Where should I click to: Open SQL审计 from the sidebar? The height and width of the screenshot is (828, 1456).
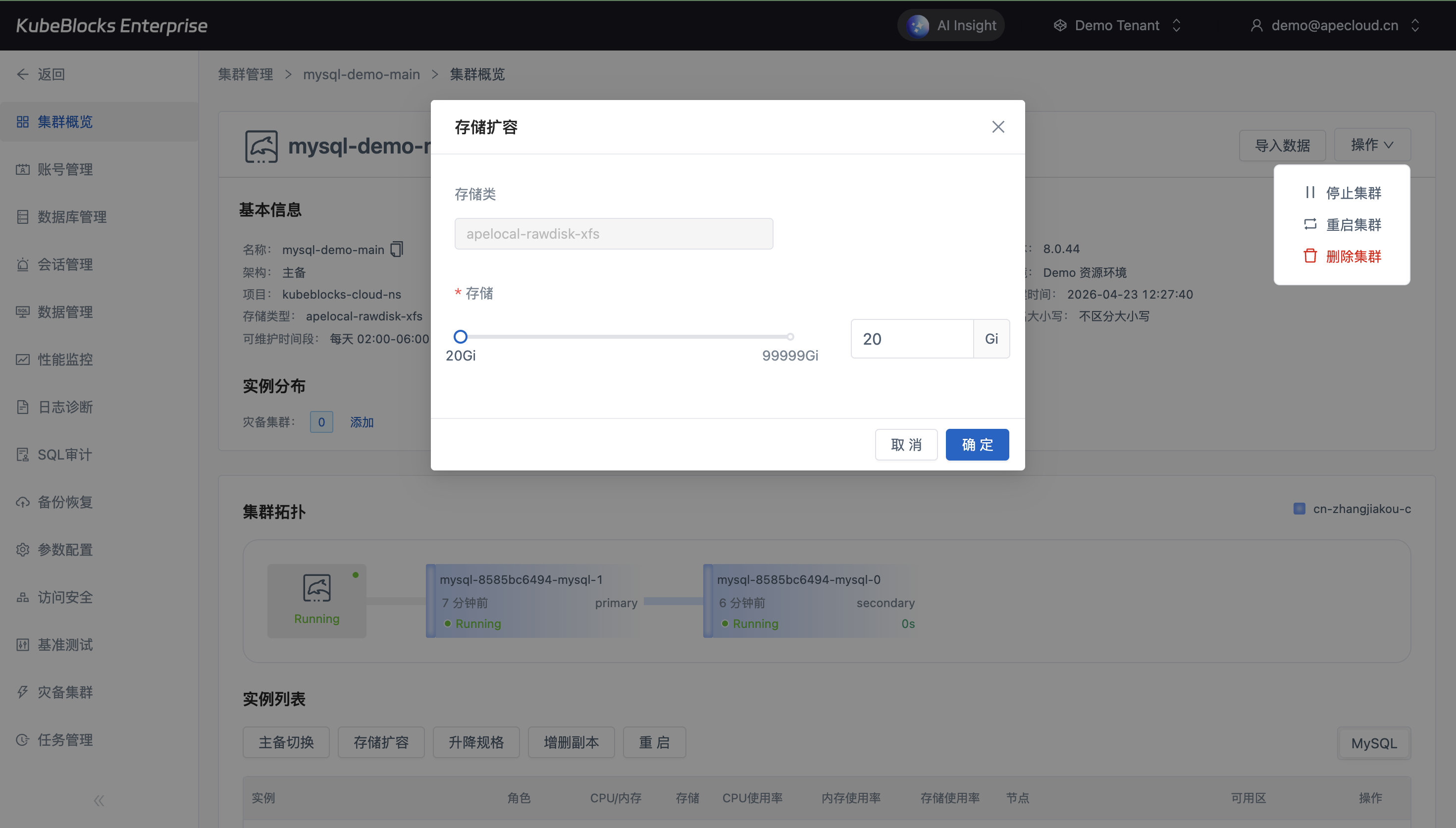tap(64, 455)
